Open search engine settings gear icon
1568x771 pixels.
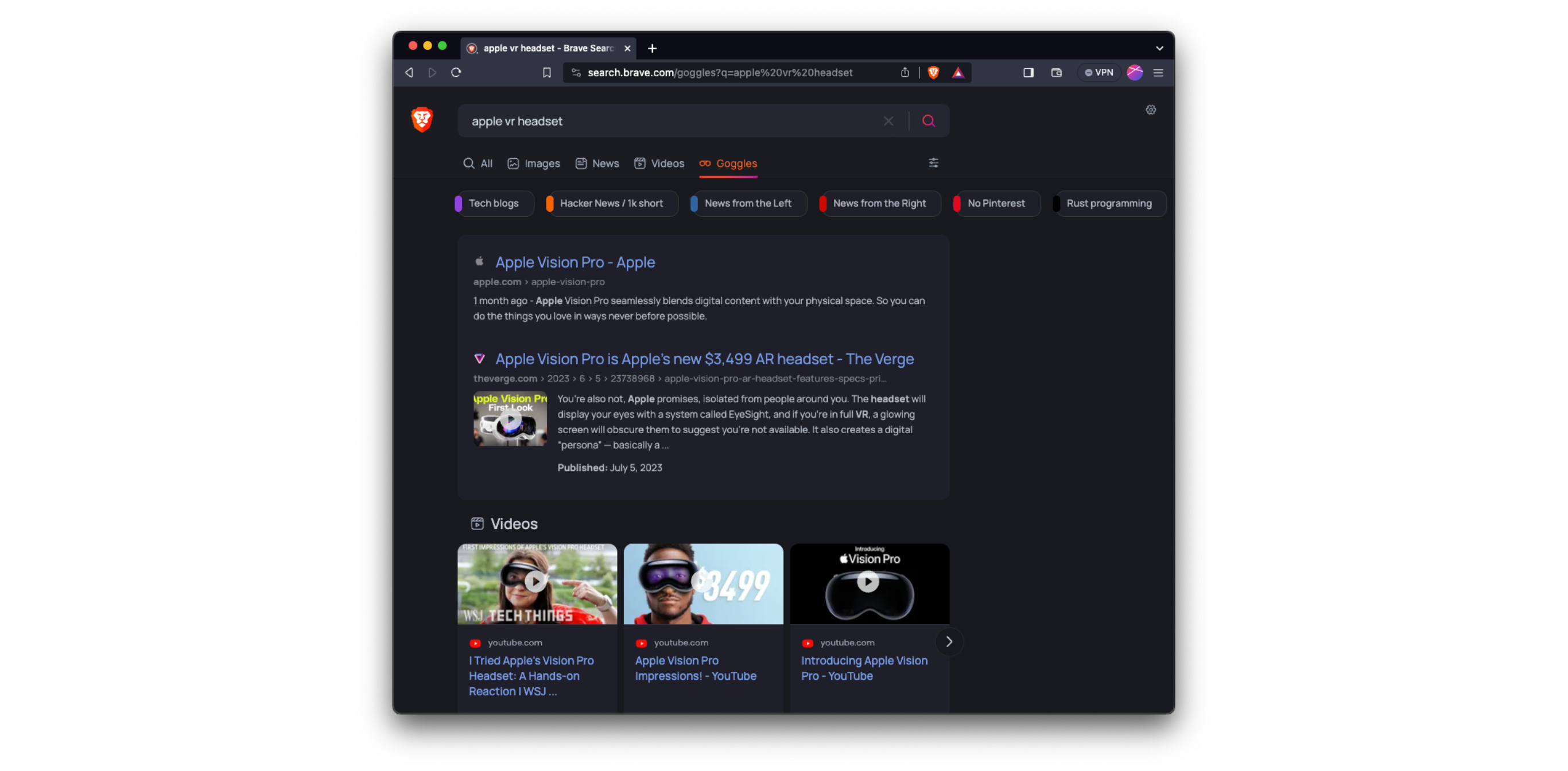coord(1150,110)
